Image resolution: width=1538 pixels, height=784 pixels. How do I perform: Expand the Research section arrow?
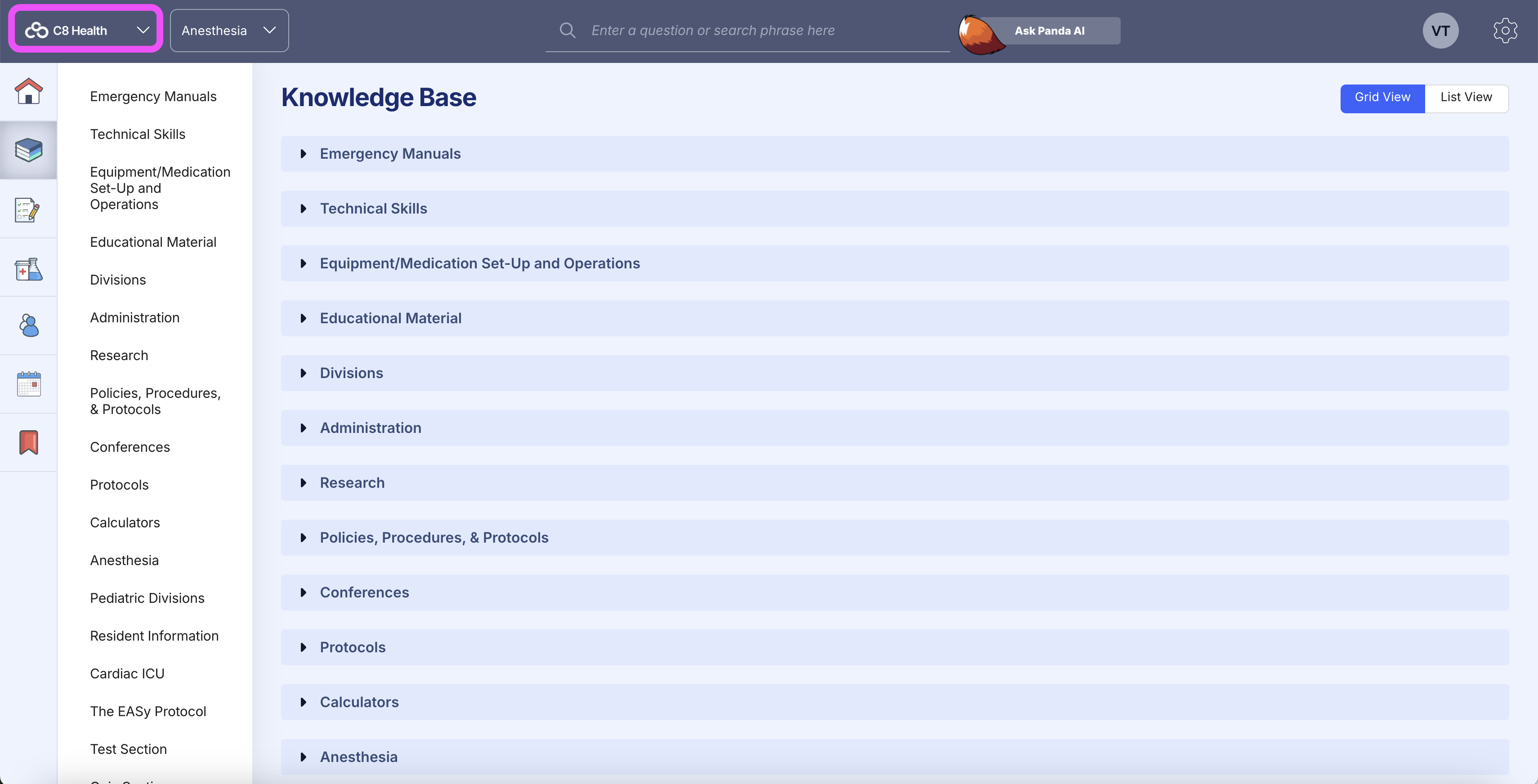coord(303,483)
